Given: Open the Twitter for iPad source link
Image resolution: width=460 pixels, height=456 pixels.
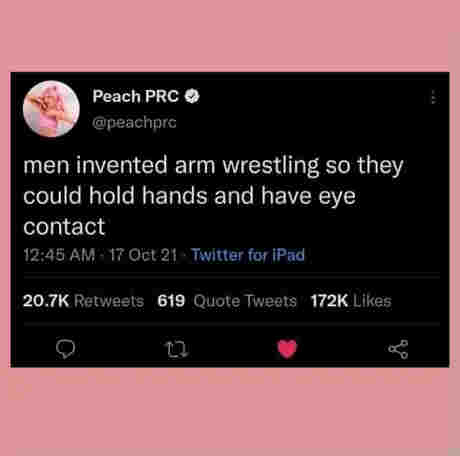Looking at the screenshot, I should 248,255.
